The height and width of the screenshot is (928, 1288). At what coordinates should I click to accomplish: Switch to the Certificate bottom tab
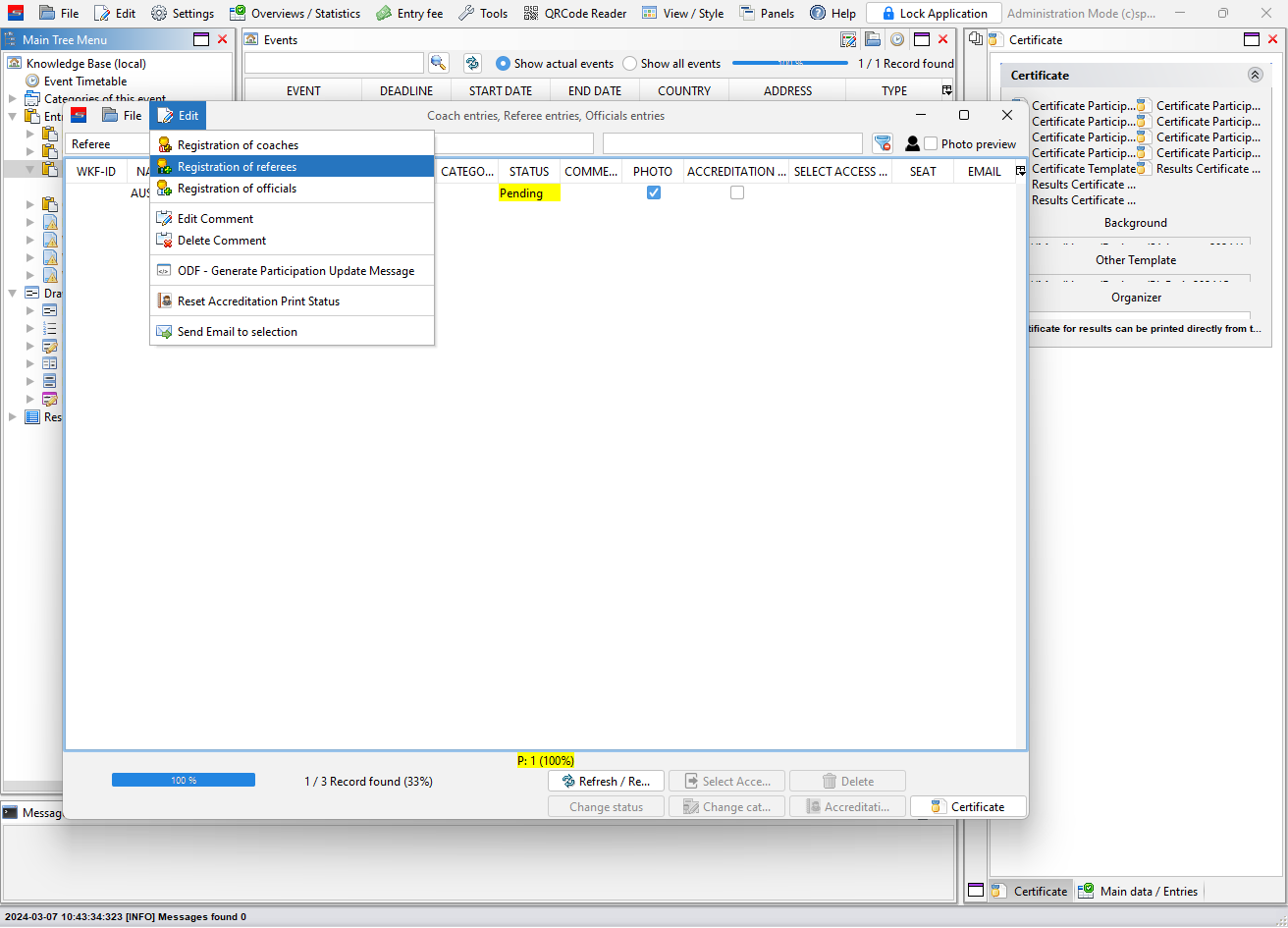1030,891
